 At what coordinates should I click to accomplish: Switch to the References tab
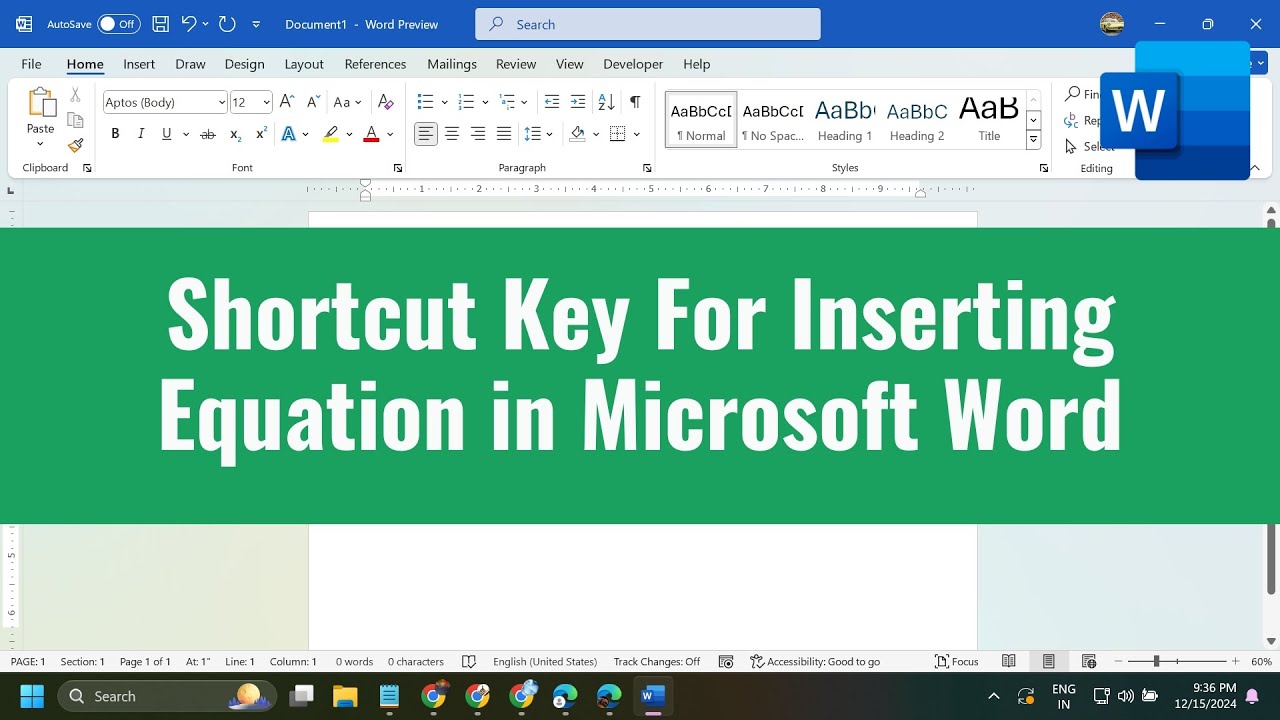375,64
